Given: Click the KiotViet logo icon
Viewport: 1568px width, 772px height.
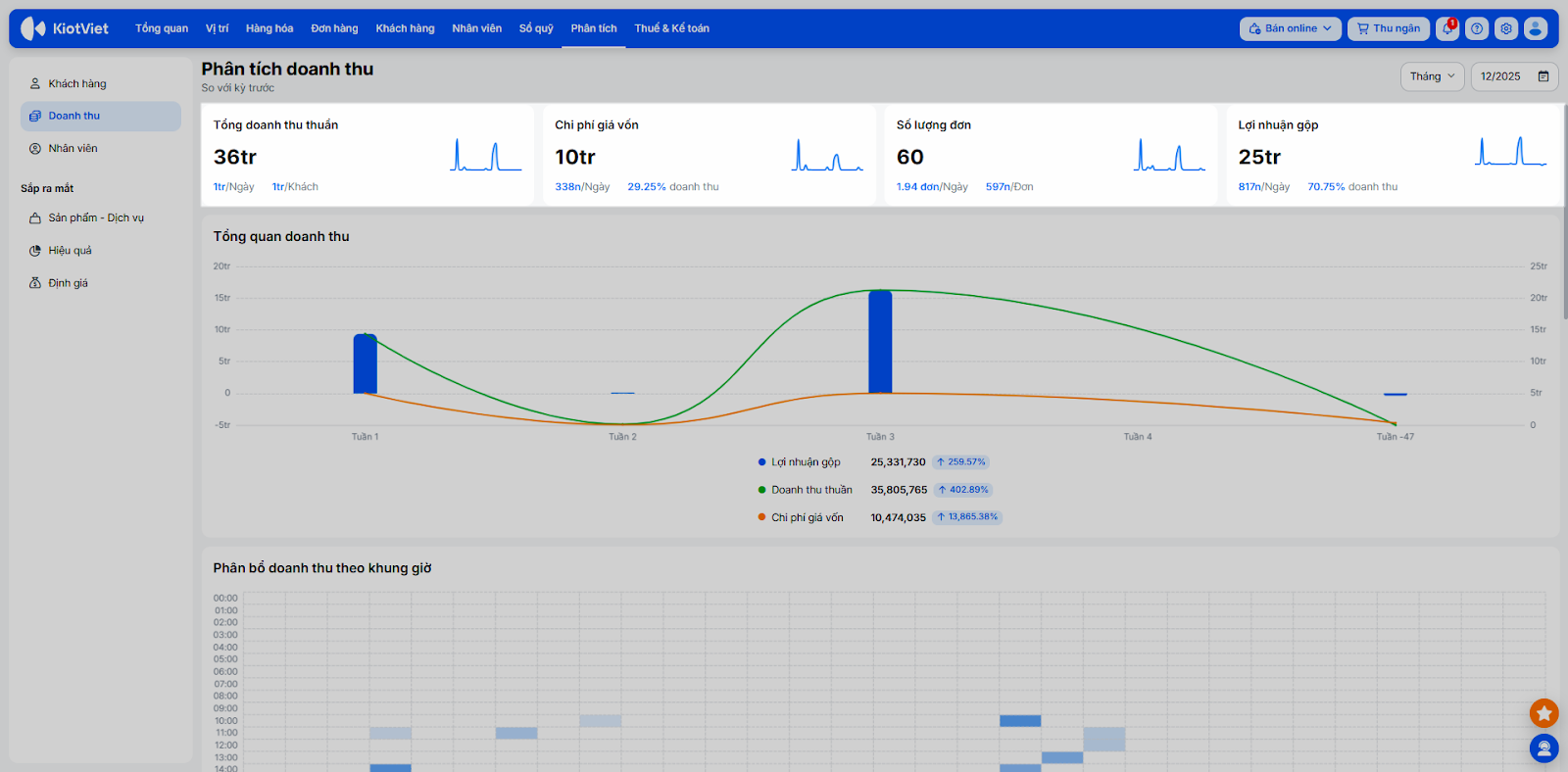Looking at the screenshot, I should point(33,28).
